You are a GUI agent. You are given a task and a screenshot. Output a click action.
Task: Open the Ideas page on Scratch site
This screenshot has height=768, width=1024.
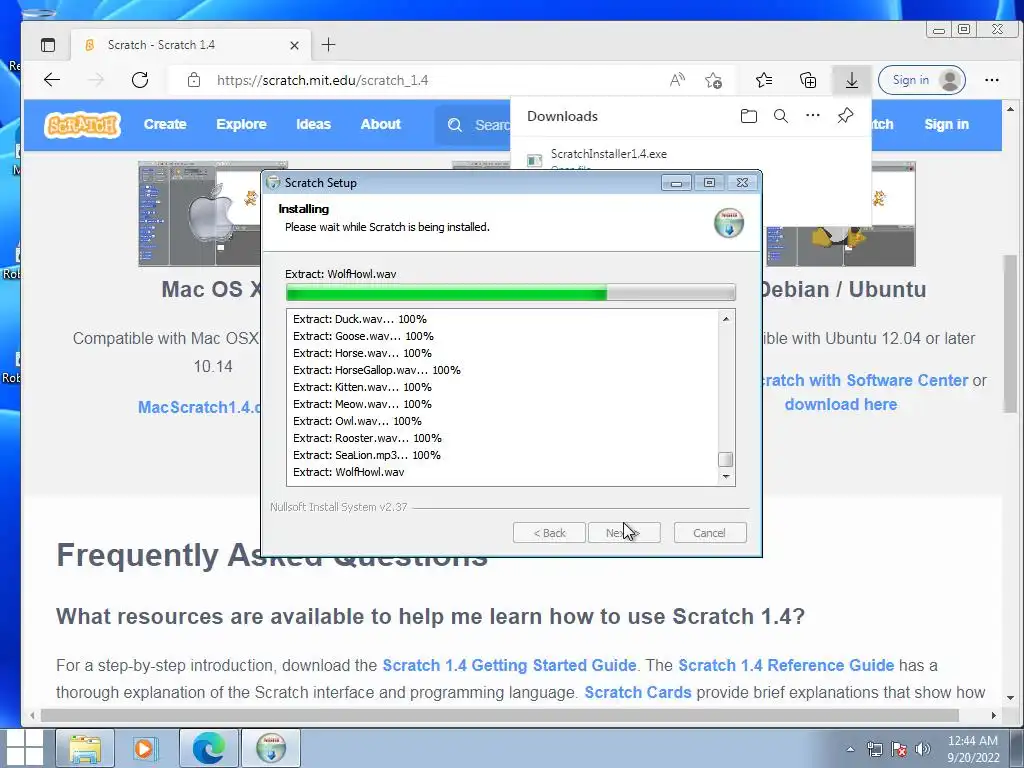click(x=313, y=124)
